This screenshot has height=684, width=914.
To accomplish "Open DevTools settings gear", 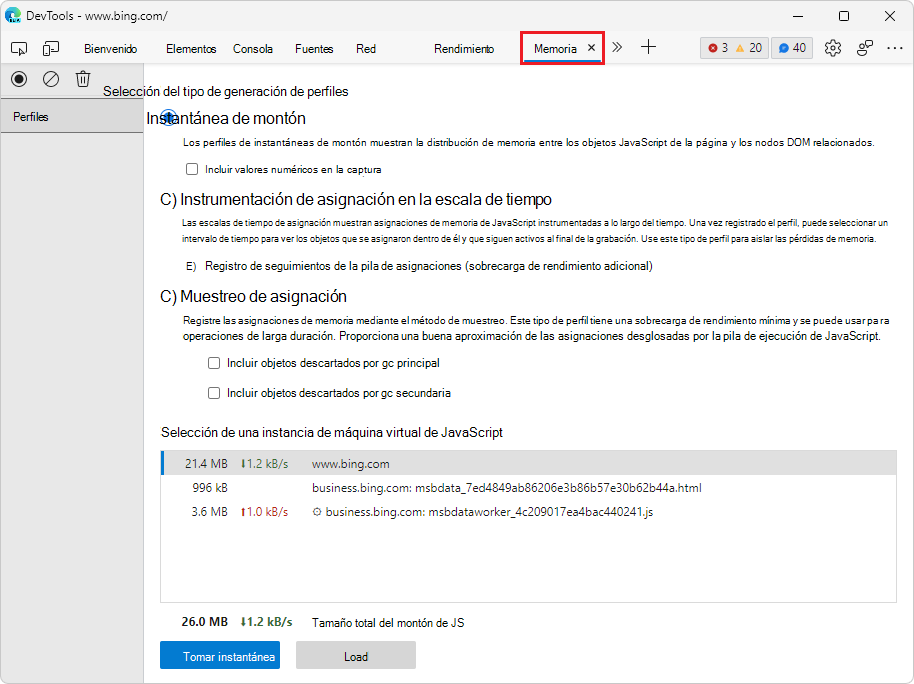I will tap(833, 48).
